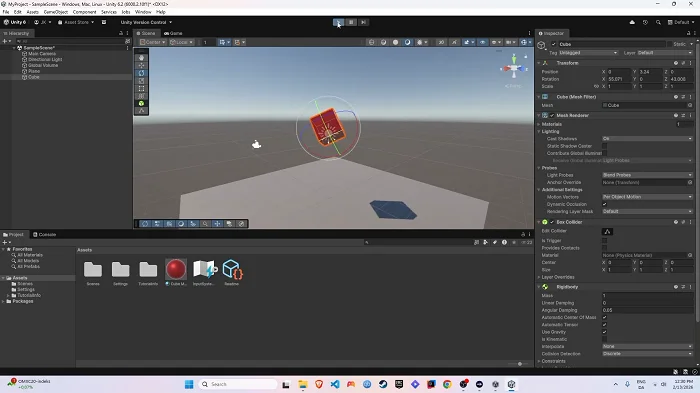Open the Assets menu
The width and height of the screenshot is (700, 393).
point(32,12)
